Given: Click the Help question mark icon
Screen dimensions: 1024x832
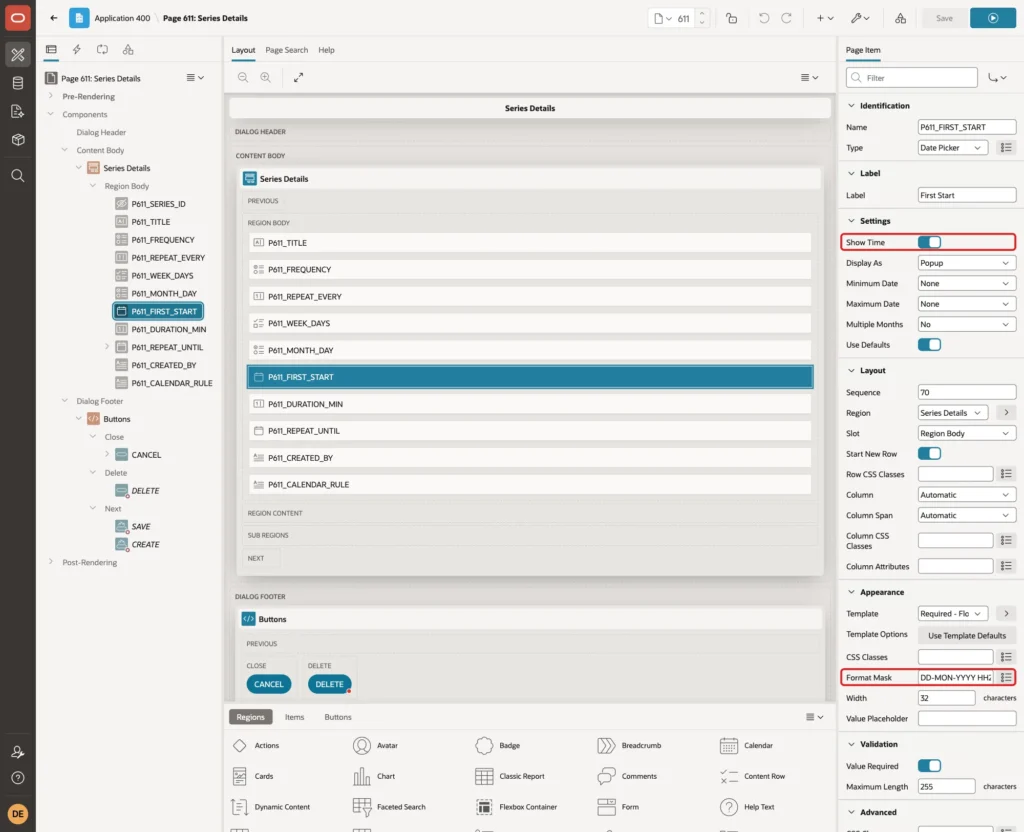Looking at the screenshot, I should pos(18,778).
